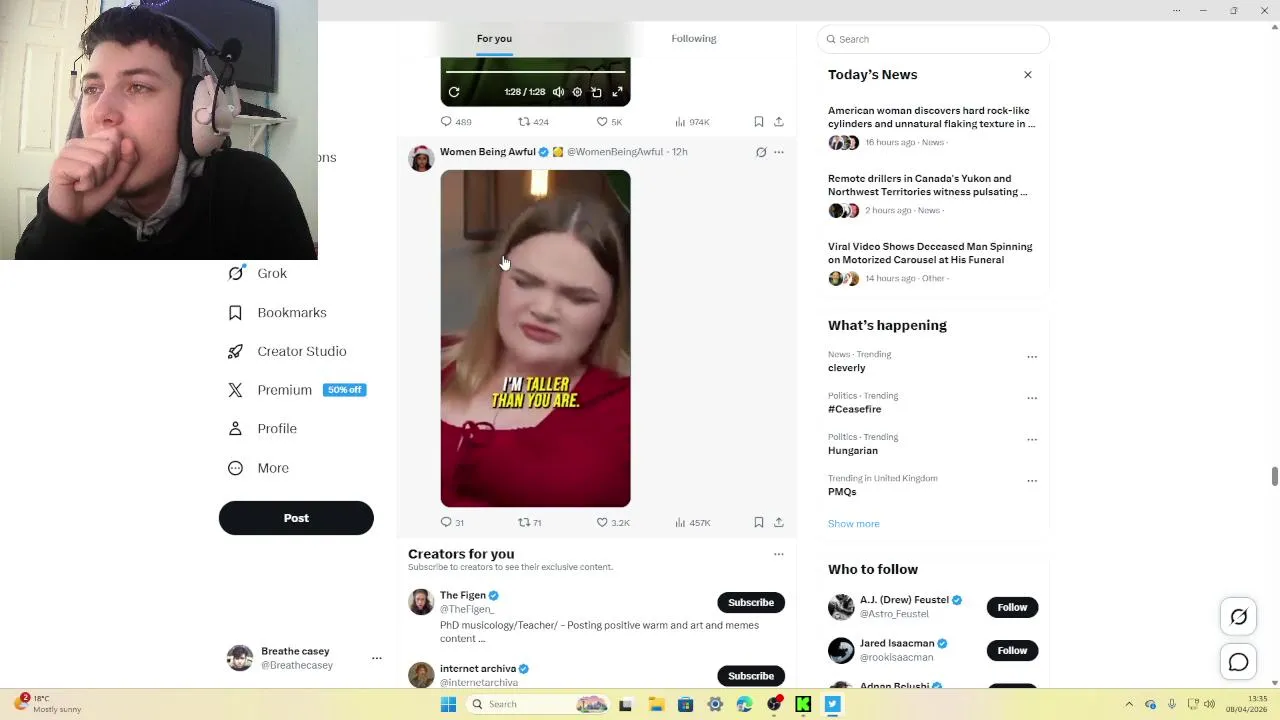Click the Windows taskbar search box
This screenshot has height=720, width=1280.
coord(539,704)
